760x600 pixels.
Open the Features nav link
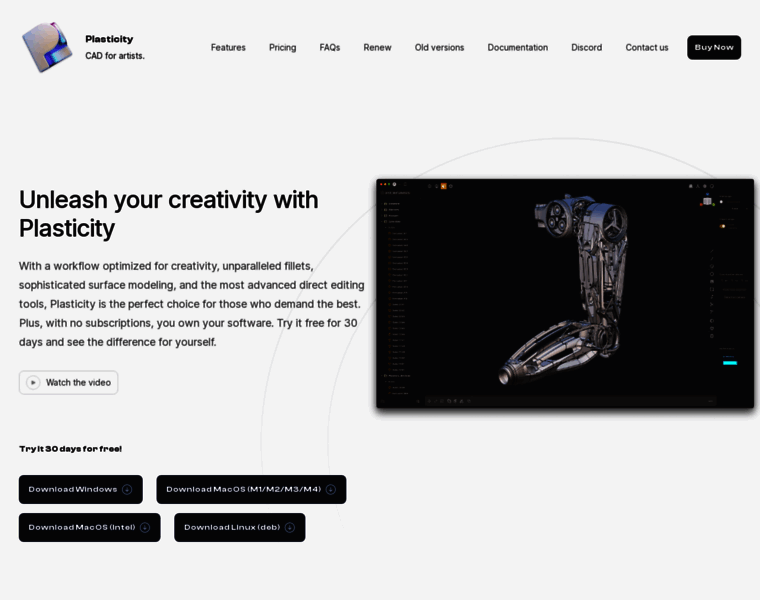(228, 47)
